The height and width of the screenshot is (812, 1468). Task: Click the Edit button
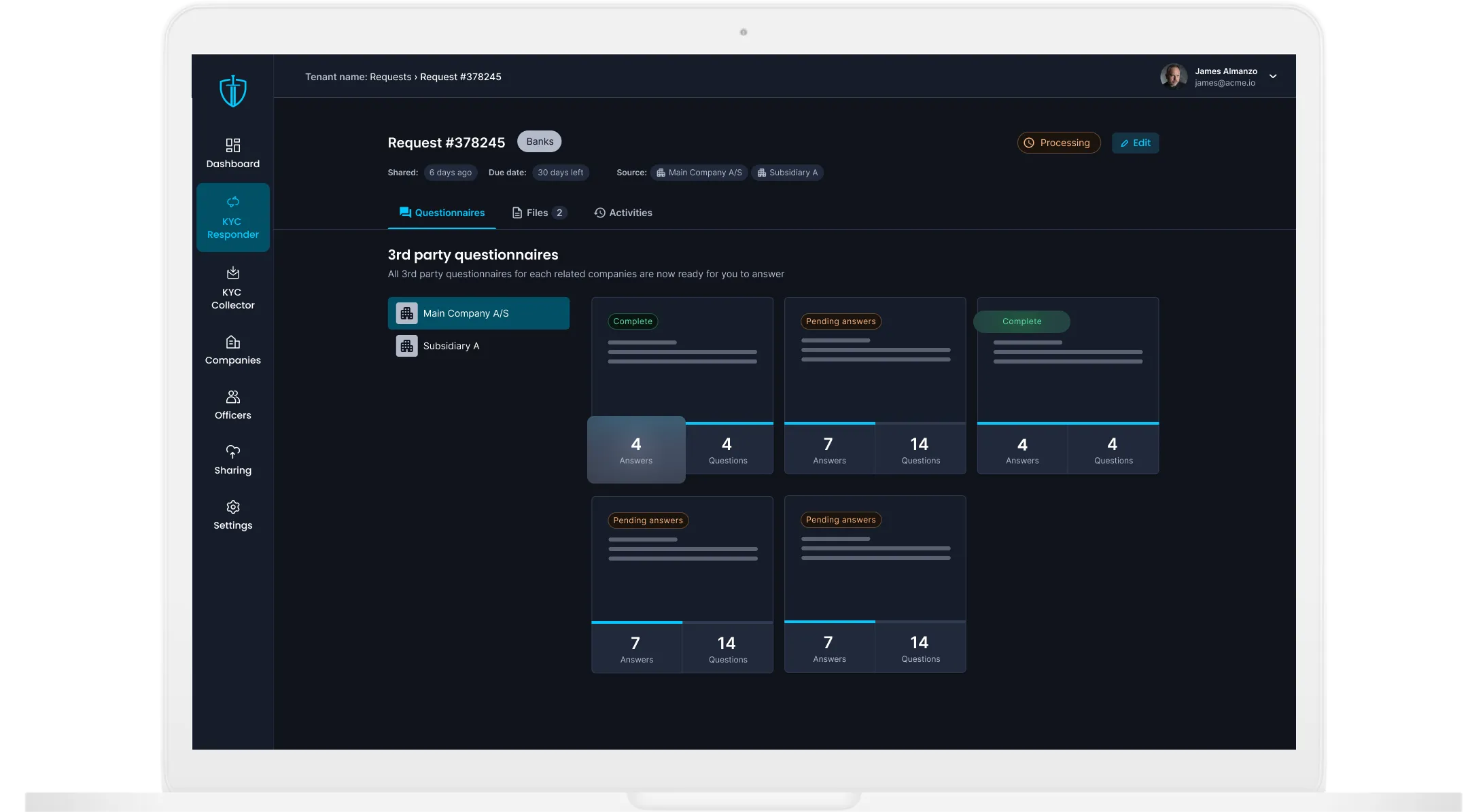[1135, 143]
